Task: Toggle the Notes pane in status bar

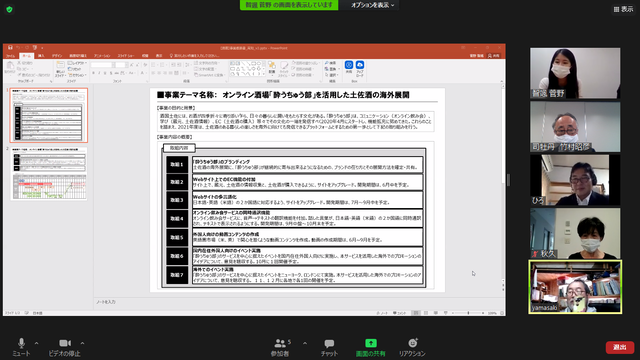Action: pos(382,313)
